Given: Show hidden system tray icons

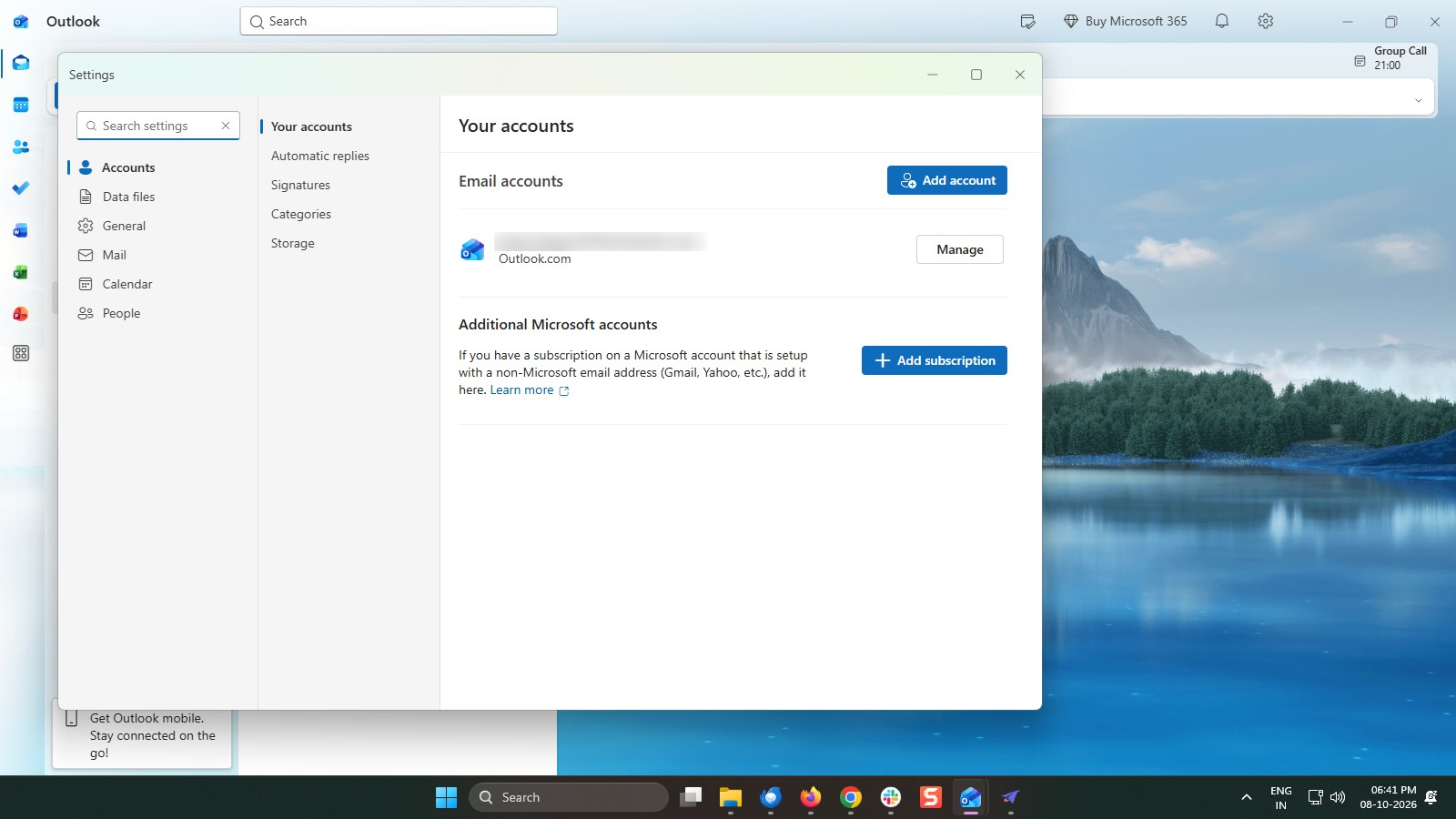Looking at the screenshot, I should (x=1247, y=797).
